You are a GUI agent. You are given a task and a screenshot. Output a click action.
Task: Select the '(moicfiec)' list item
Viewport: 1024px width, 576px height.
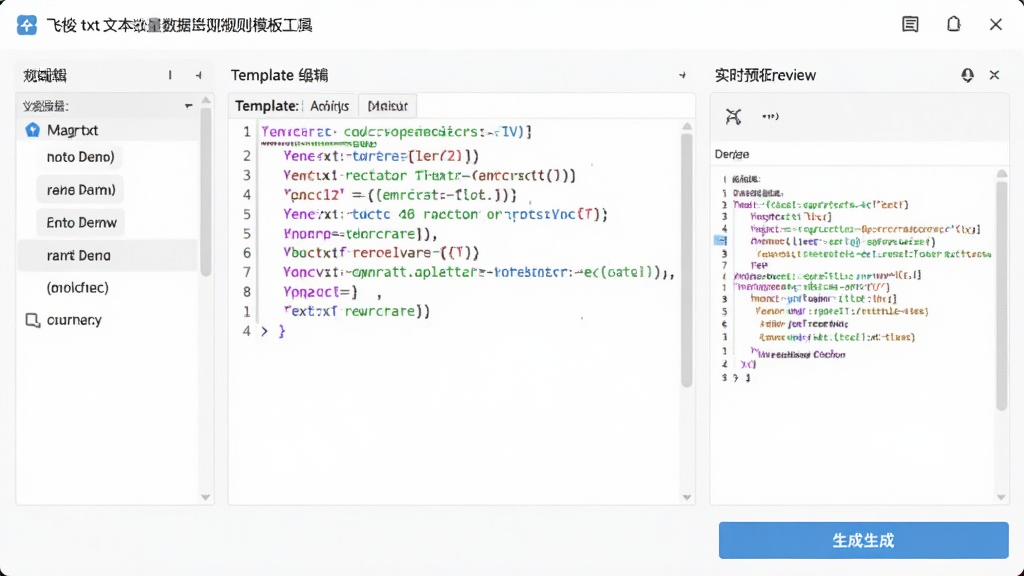point(78,287)
